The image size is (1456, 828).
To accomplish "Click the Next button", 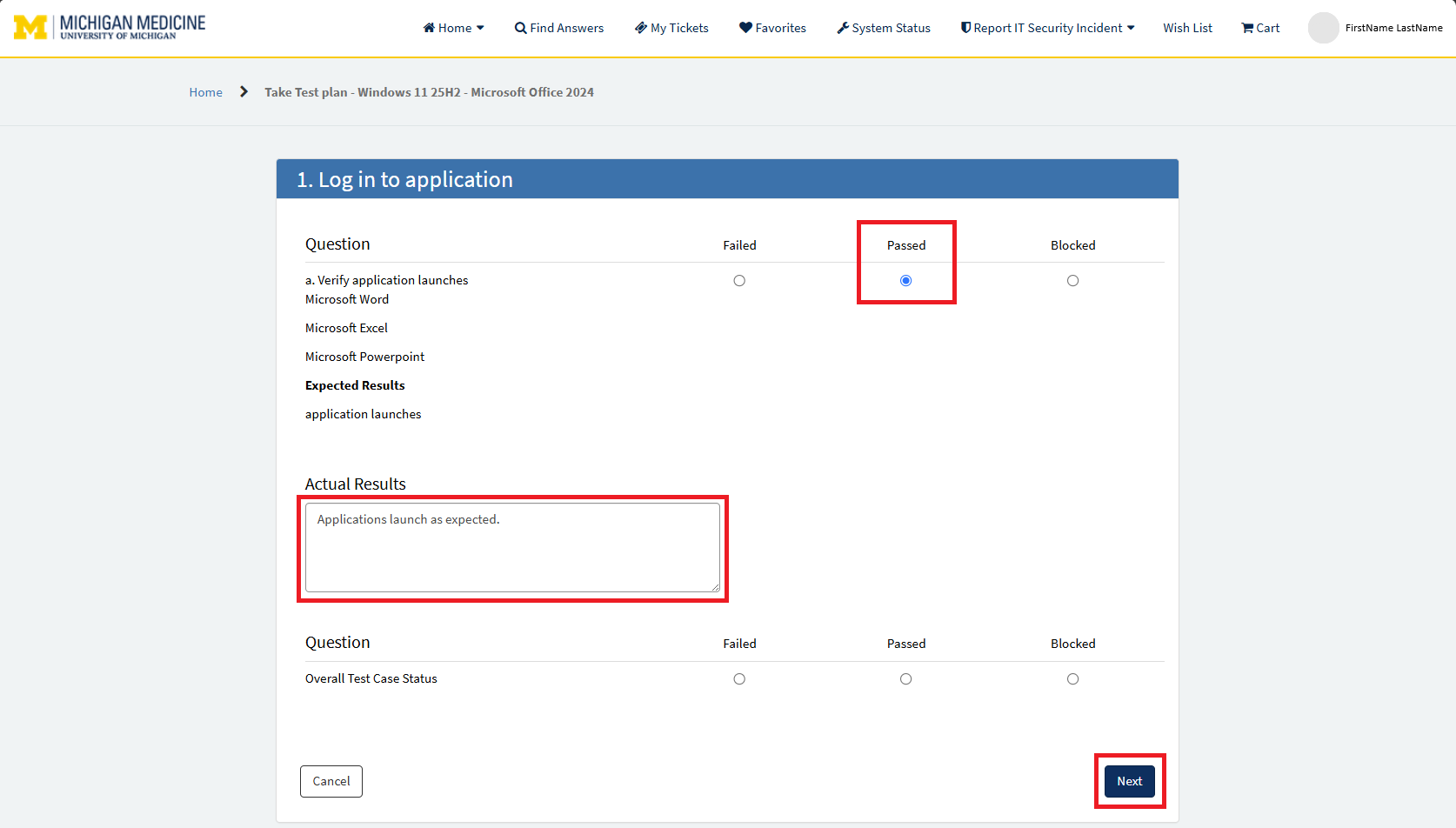I will coord(1130,781).
